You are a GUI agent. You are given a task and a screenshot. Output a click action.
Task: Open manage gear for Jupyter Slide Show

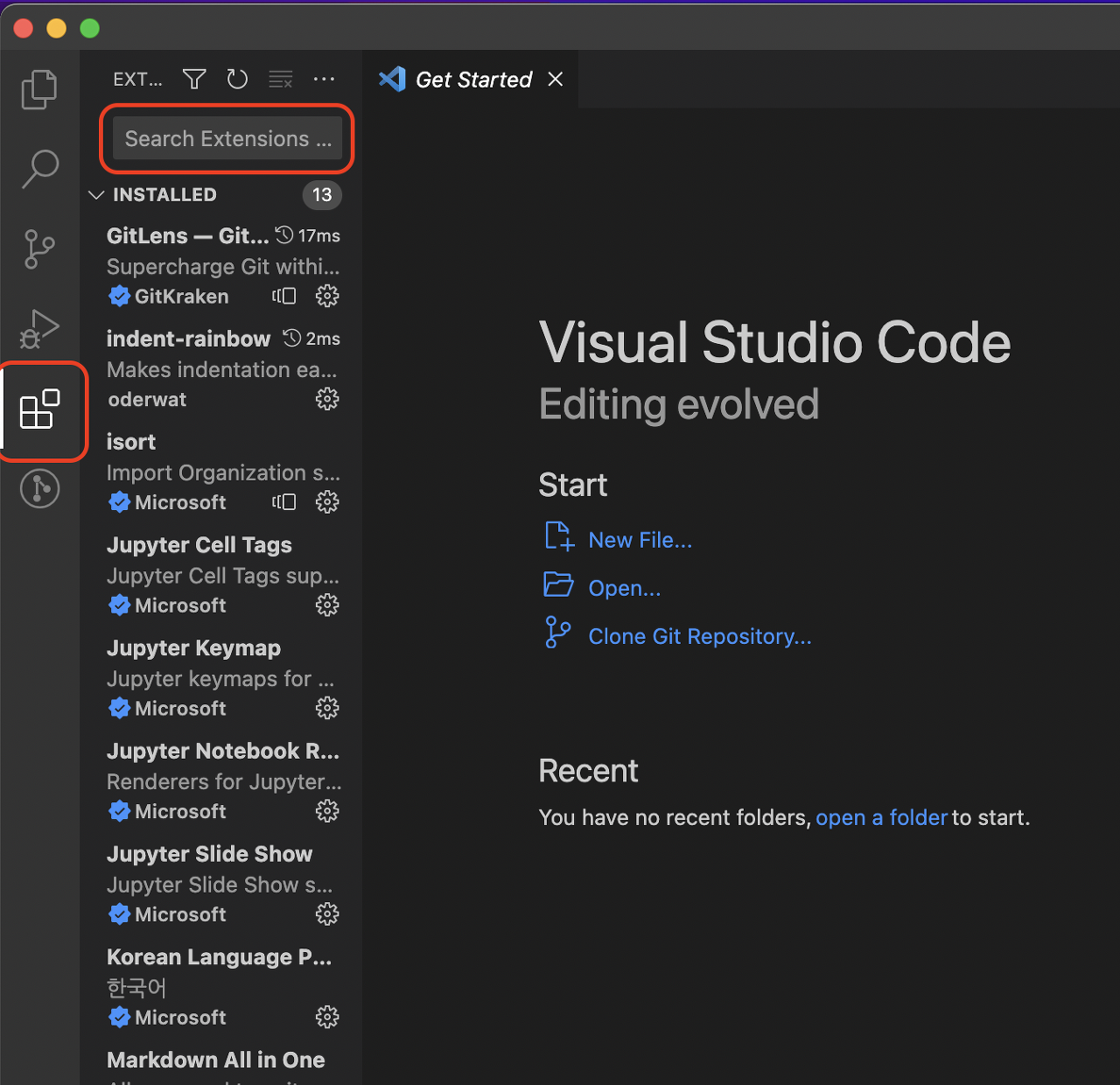coord(327,914)
